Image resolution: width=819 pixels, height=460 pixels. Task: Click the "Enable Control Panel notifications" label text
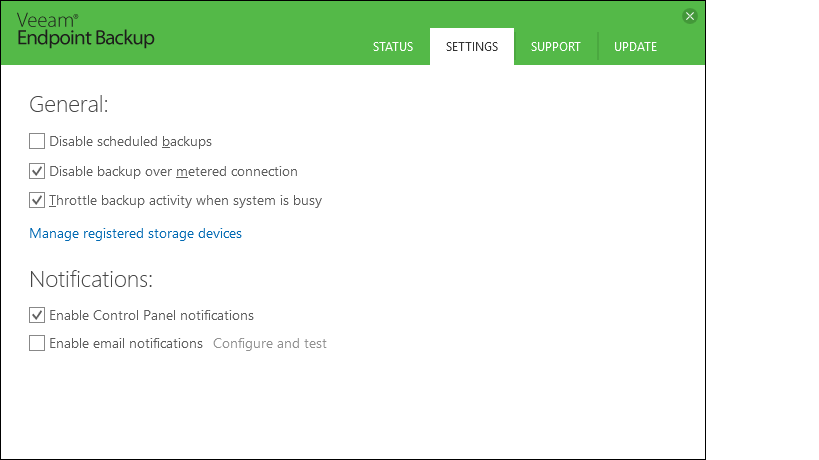[151, 316]
